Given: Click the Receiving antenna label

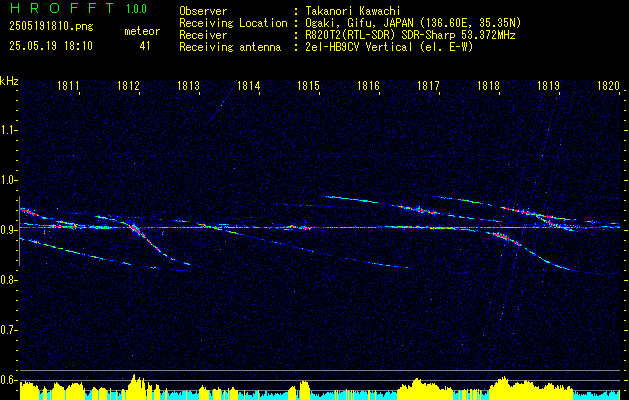Looking at the screenshot, I should tap(230, 47).
